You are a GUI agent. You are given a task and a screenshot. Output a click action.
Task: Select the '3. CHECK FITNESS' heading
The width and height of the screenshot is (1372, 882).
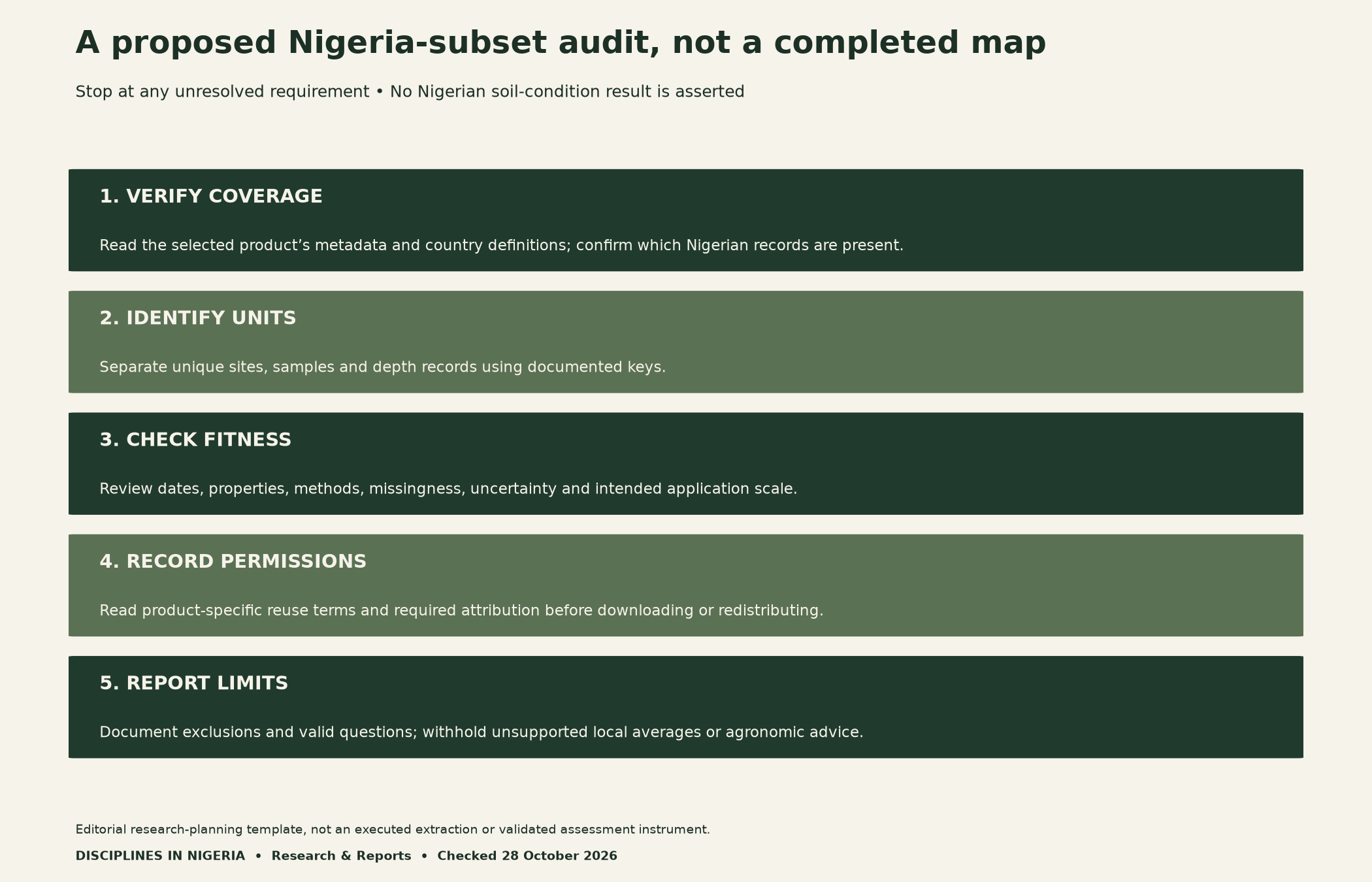[195, 440]
